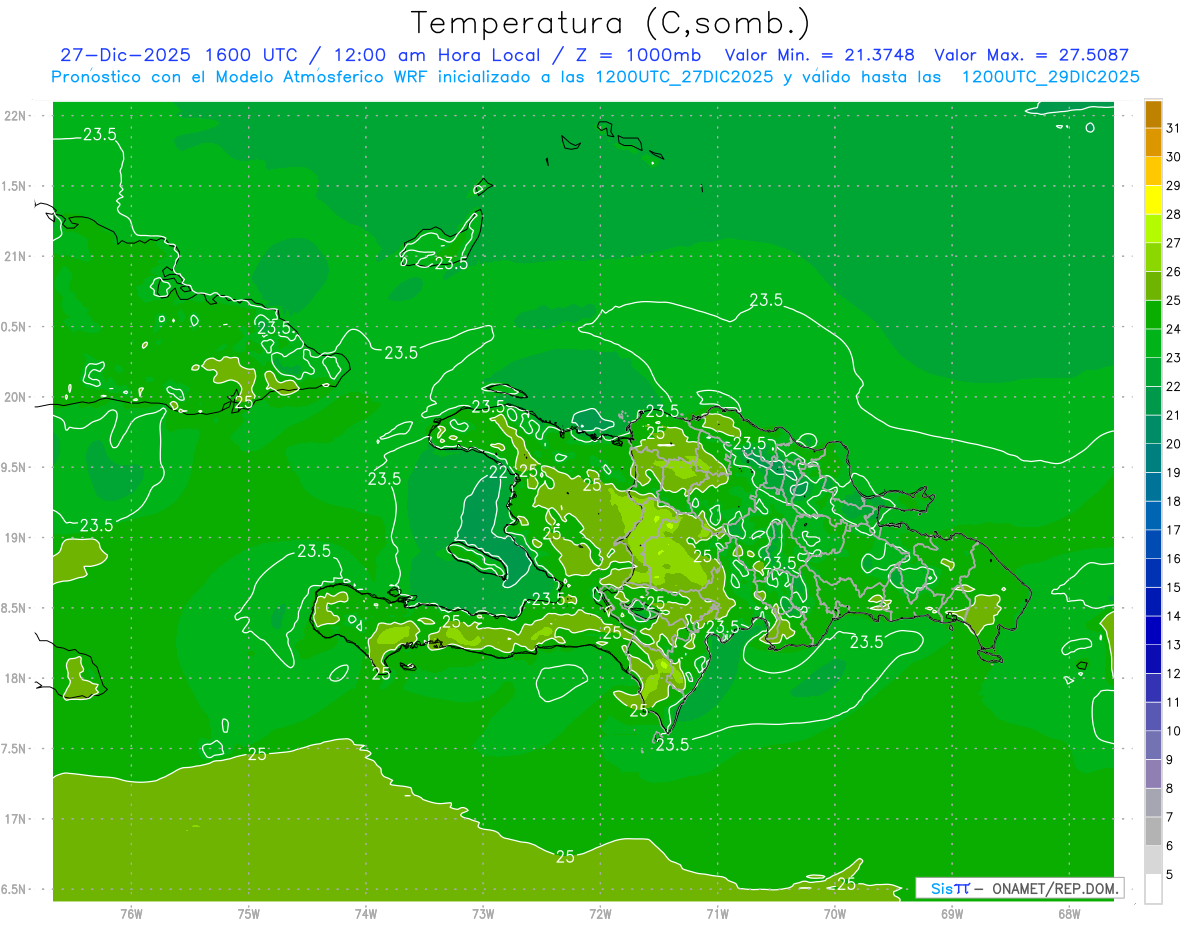Click the legend scale label 31
Image resolution: width=1200 pixels, height=927 pixels.
point(1173,128)
